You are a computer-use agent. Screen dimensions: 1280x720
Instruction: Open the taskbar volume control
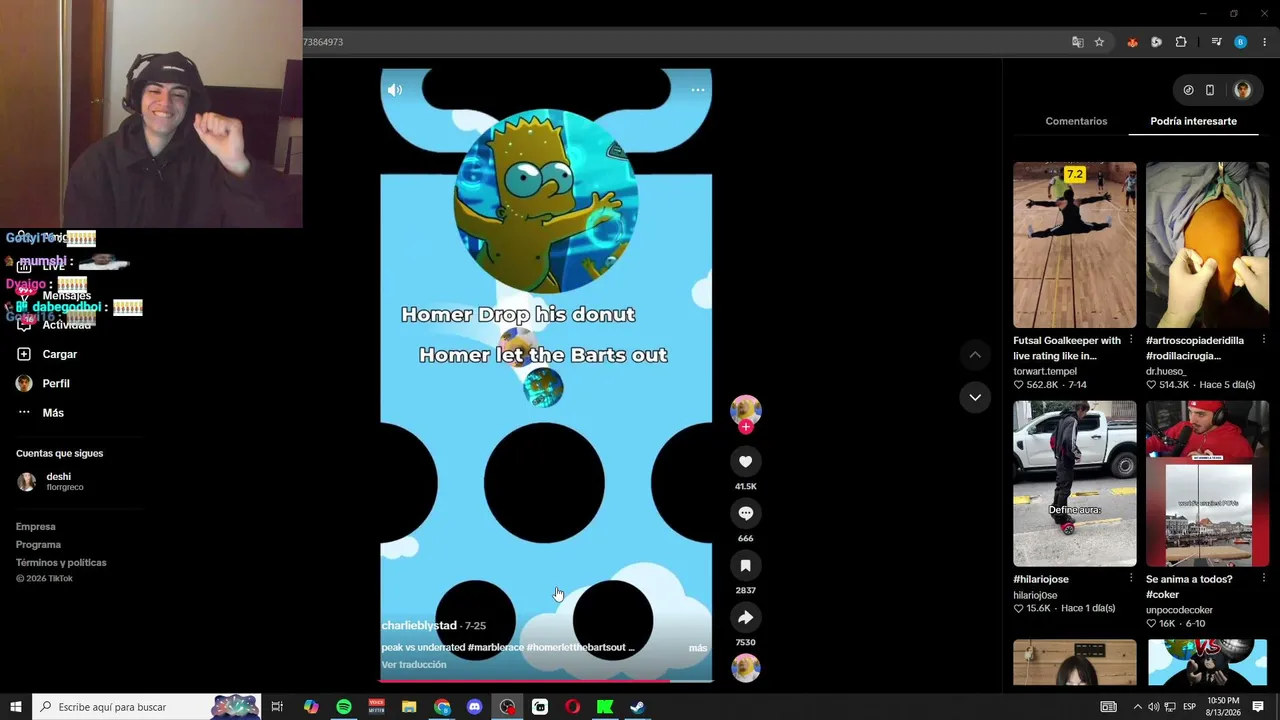pos(1153,707)
